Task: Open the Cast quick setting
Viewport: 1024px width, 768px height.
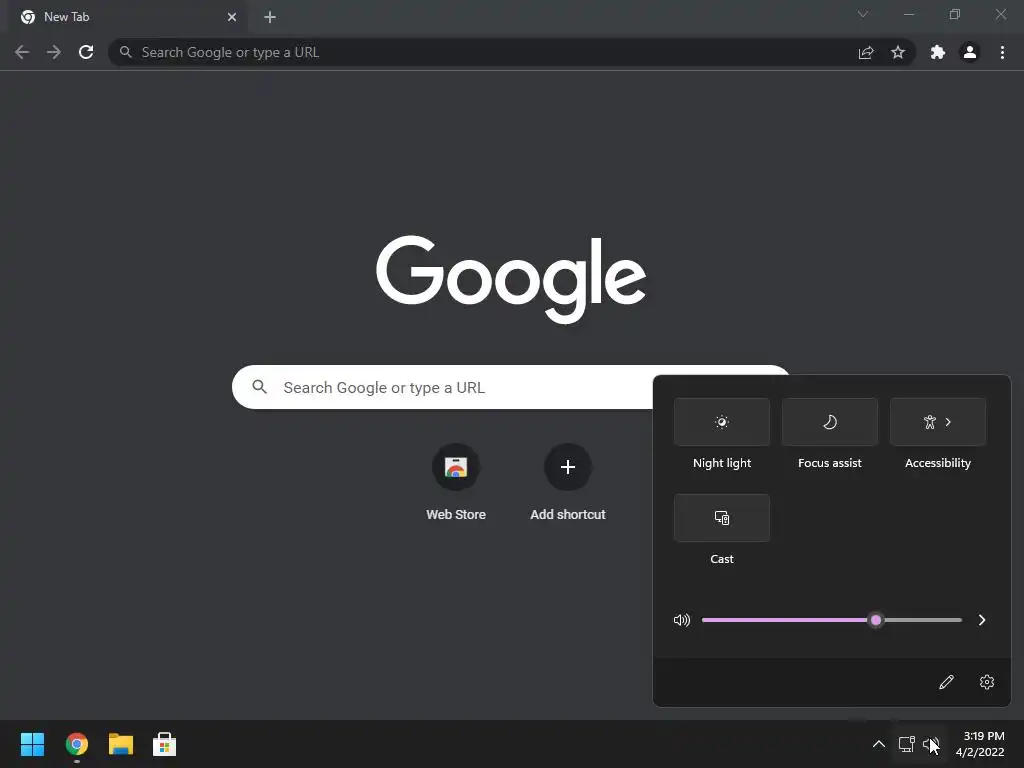Action: [x=722, y=518]
